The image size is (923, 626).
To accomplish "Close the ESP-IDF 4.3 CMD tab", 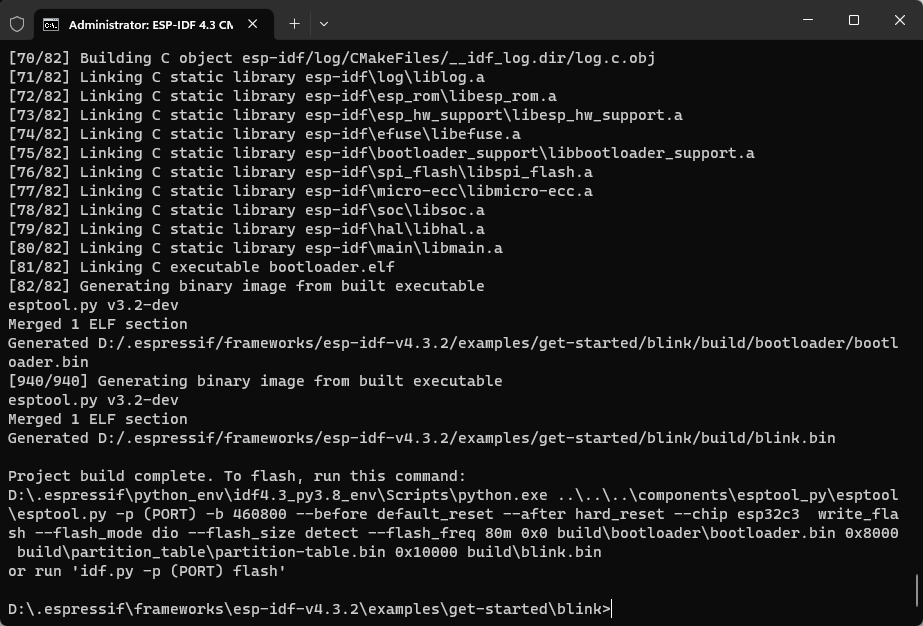I will 253,24.
